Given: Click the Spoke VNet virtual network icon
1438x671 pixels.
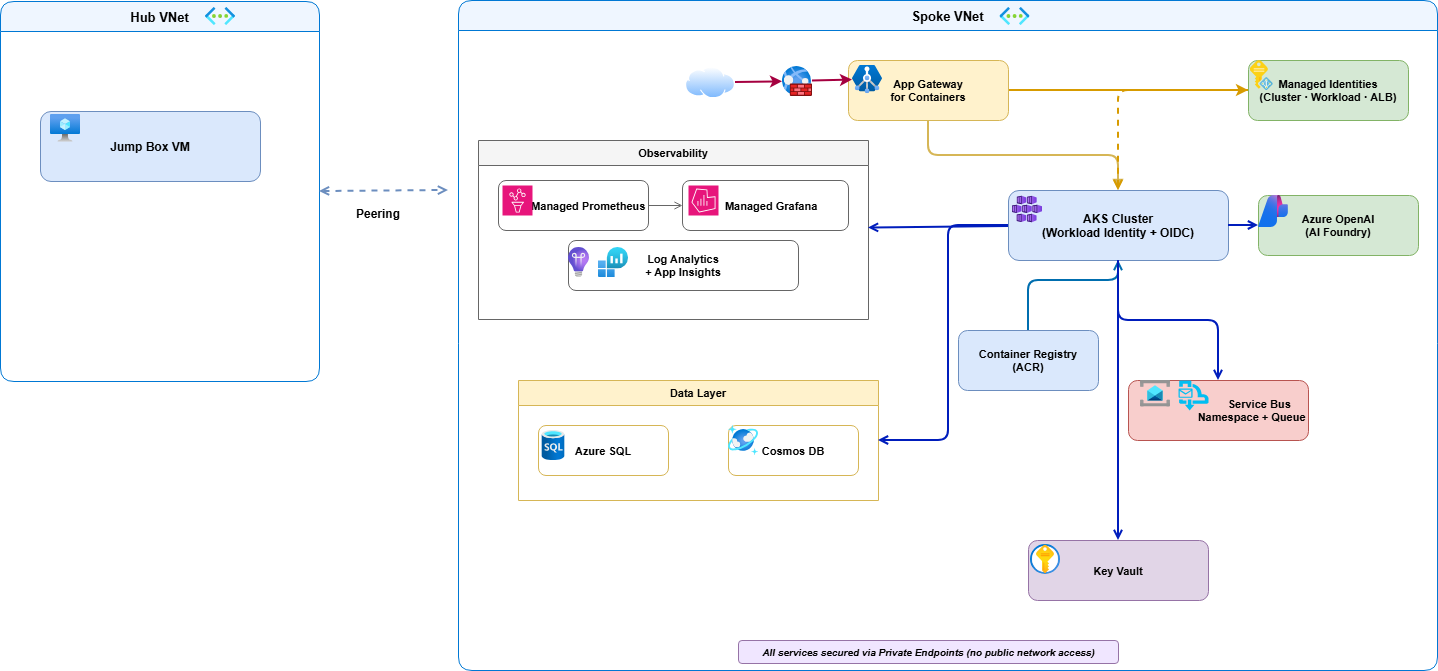Looking at the screenshot, I should tap(1014, 17).
